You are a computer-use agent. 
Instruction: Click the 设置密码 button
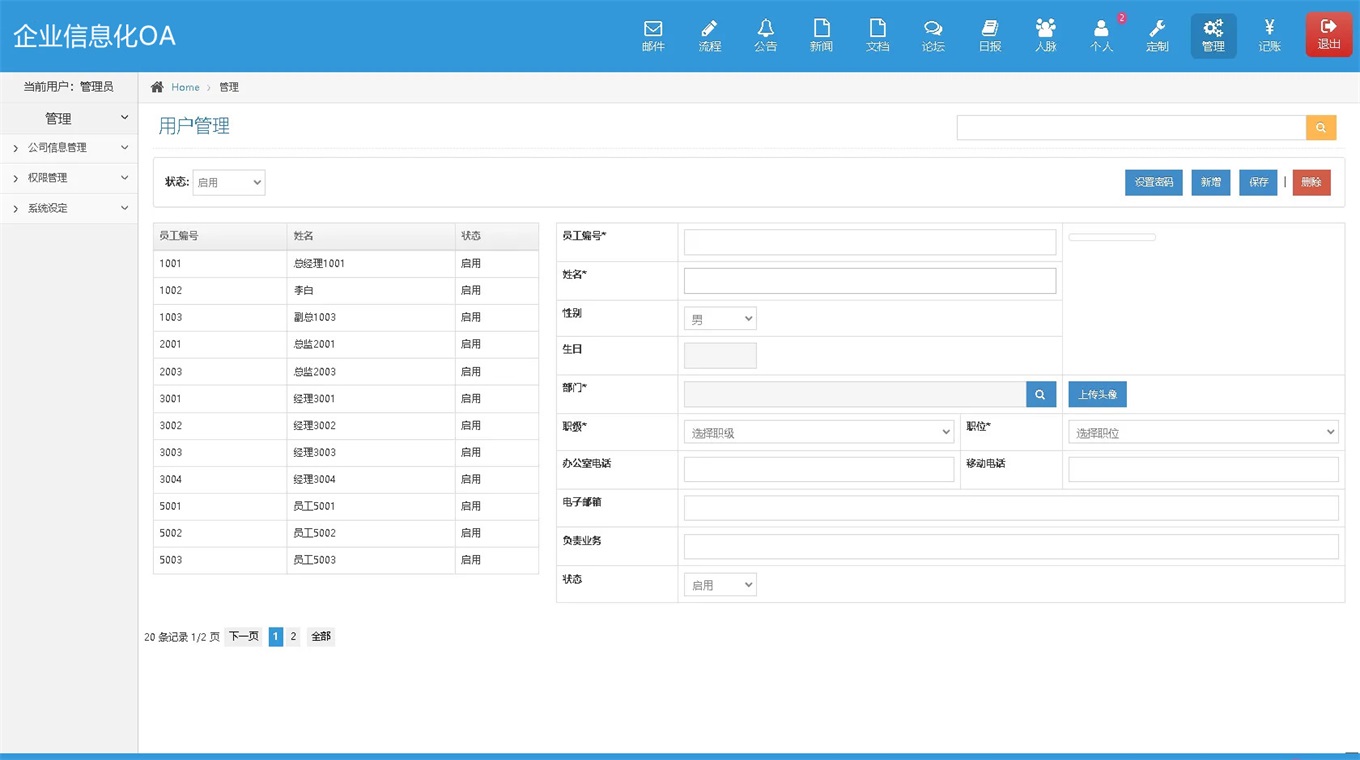pos(1153,182)
